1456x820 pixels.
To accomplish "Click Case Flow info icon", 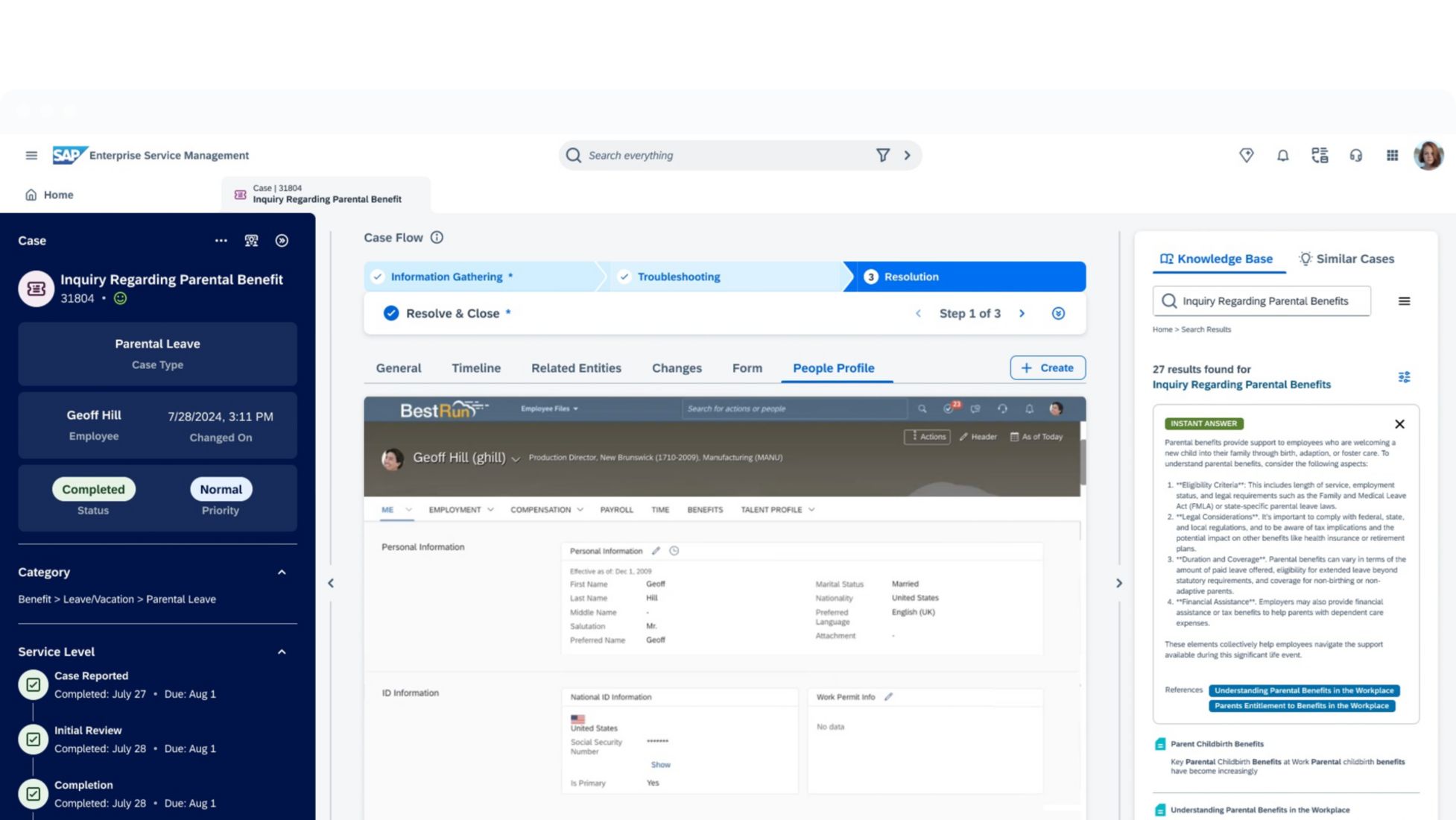I will pos(437,238).
